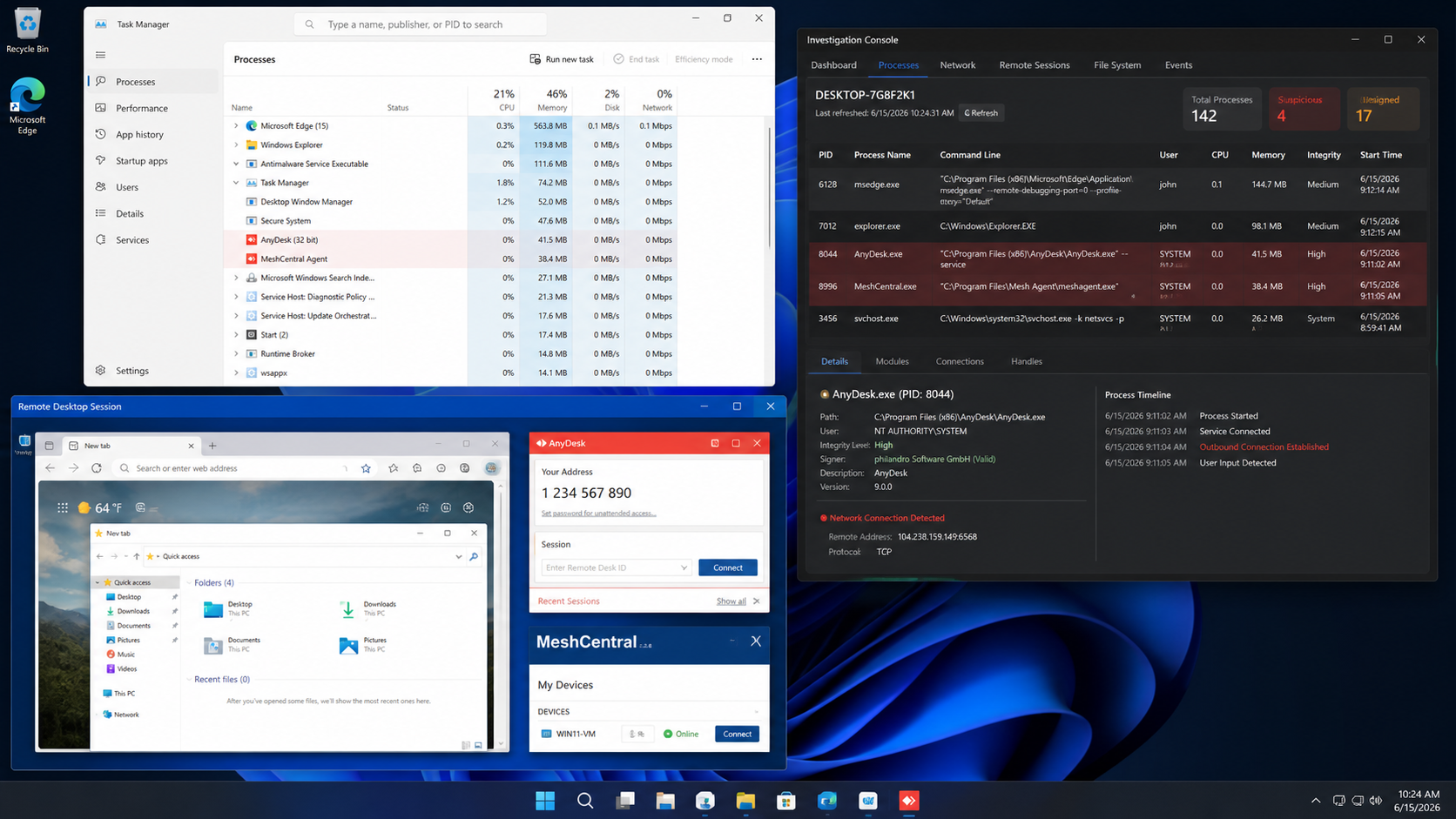Click Outbound Connection Established timeline entry

click(1264, 447)
